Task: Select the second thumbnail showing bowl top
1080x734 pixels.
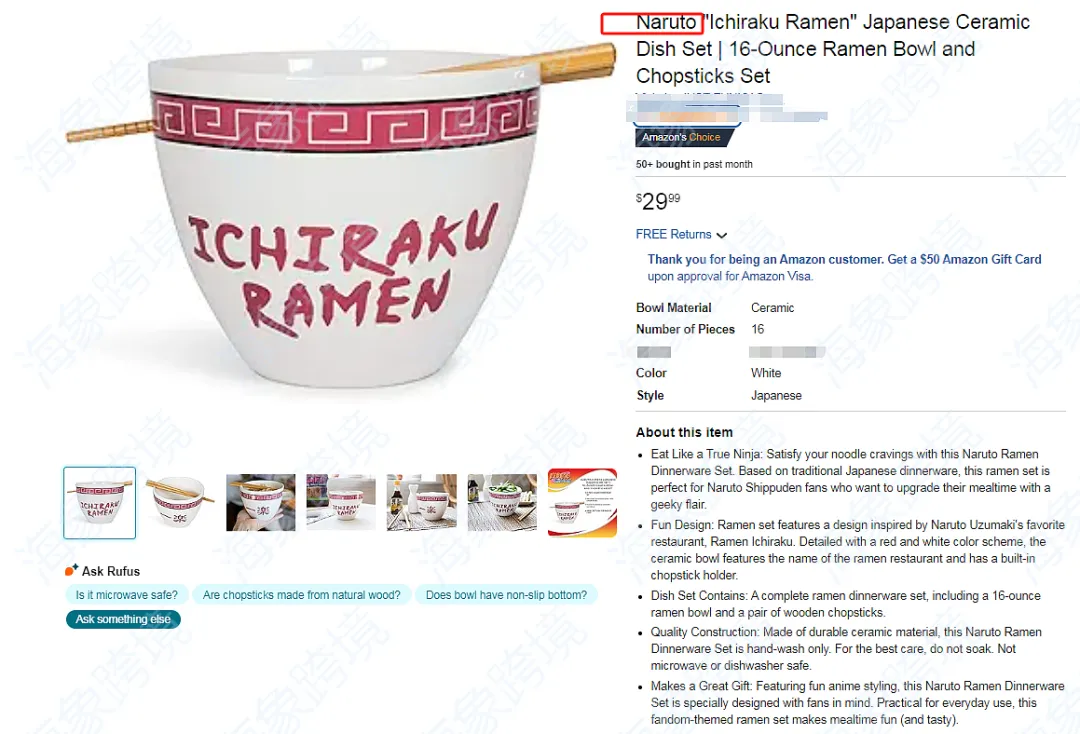Action: [x=180, y=503]
